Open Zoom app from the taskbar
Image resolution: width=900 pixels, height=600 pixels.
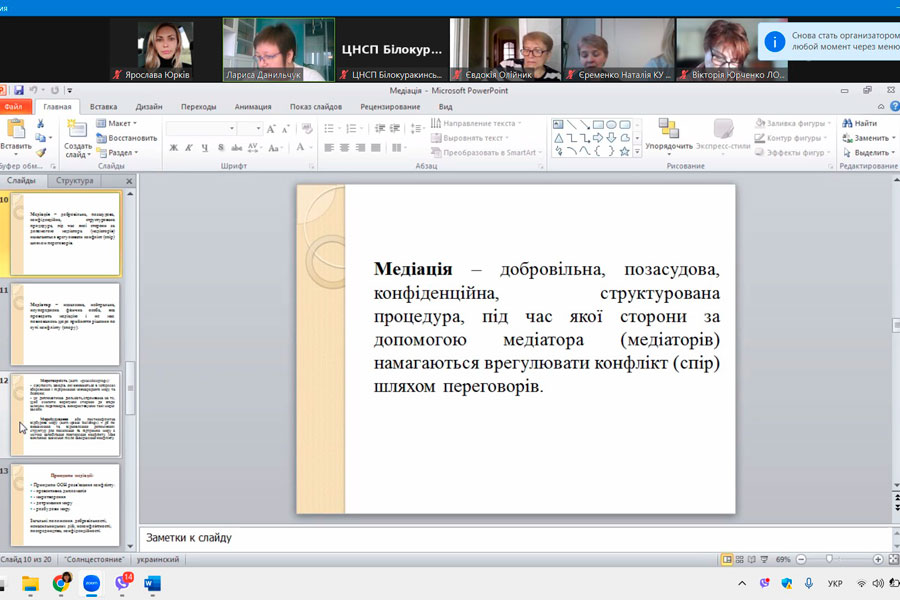[x=92, y=583]
